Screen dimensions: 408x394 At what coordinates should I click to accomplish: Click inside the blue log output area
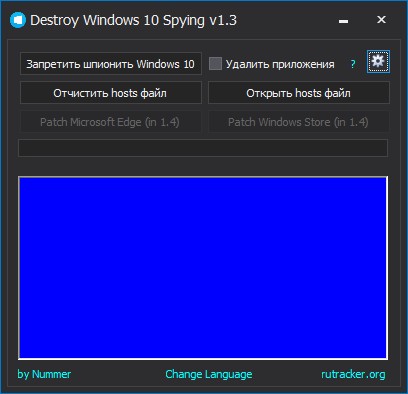tap(203, 268)
